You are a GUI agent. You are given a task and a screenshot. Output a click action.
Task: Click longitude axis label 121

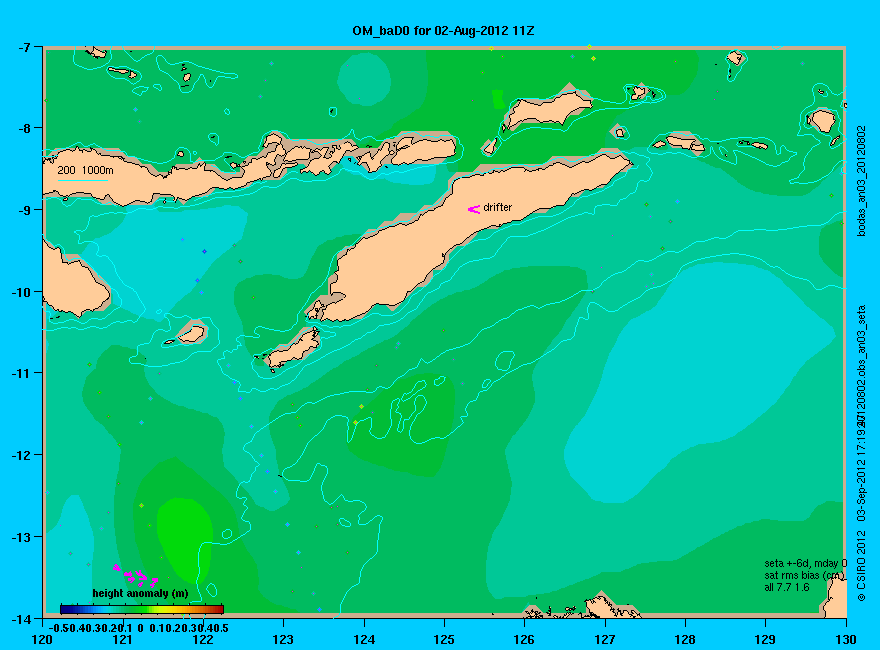[x=122, y=639]
